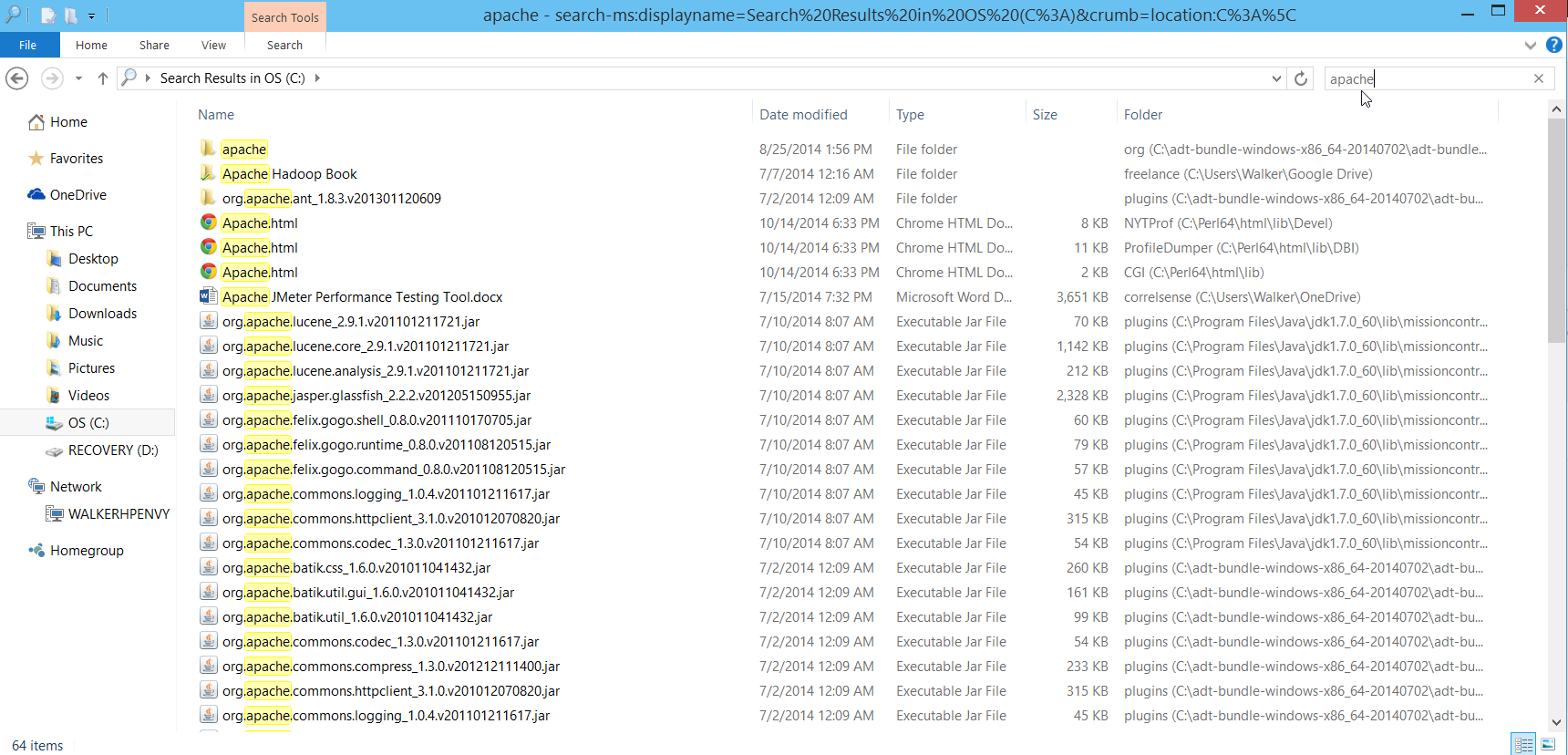The height and width of the screenshot is (755, 1568).
Task: Sort by Date modified column header
Action: pyautogui.click(x=803, y=115)
